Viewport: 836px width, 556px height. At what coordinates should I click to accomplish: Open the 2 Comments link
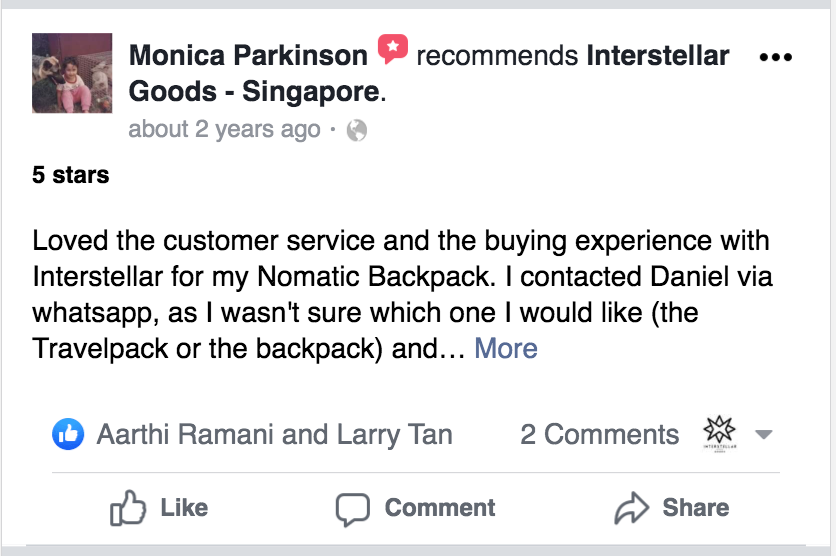pos(599,435)
